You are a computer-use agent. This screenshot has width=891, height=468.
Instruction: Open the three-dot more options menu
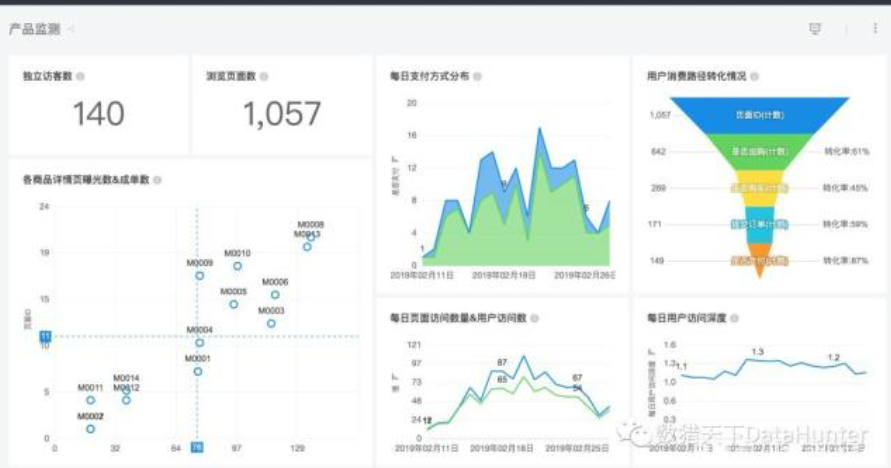coord(875,28)
